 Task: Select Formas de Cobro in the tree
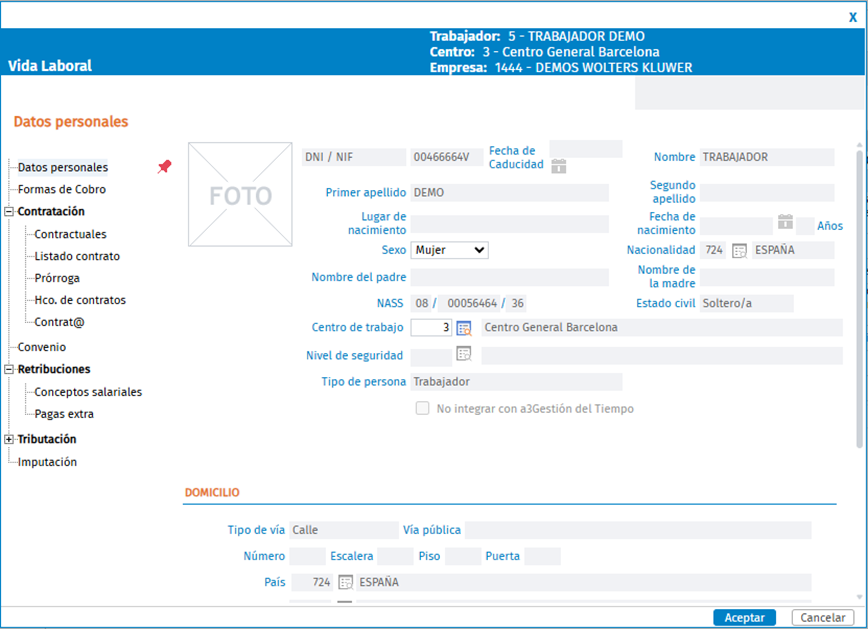(61, 189)
